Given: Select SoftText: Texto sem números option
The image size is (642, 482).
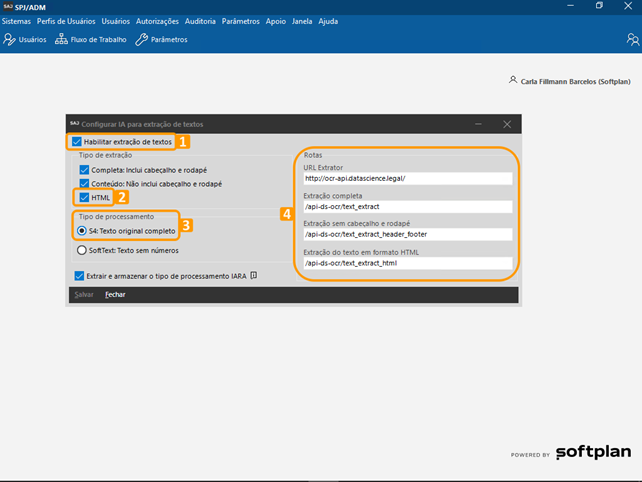Looking at the screenshot, I should [82, 250].
